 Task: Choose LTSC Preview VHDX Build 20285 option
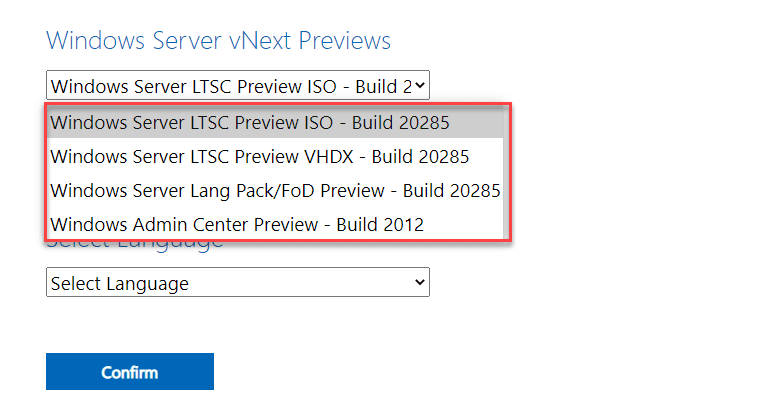[x=260, y=157]
